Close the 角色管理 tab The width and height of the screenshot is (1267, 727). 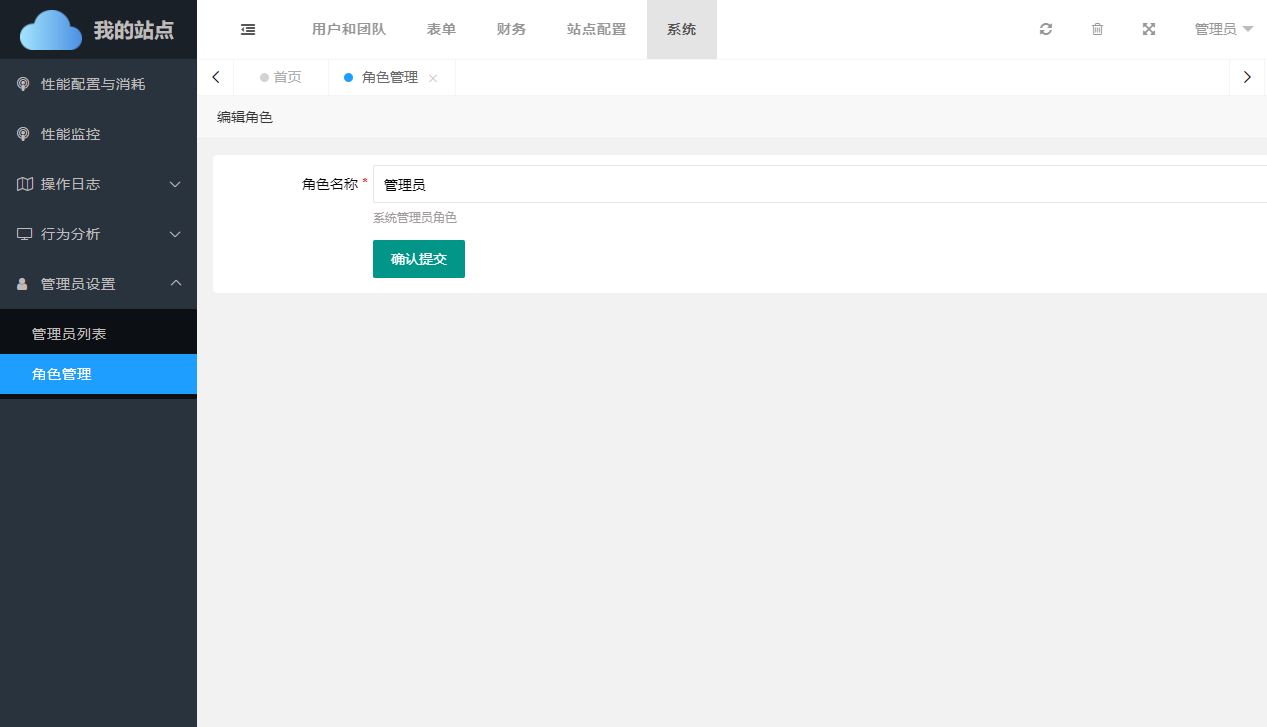(433, 78)
